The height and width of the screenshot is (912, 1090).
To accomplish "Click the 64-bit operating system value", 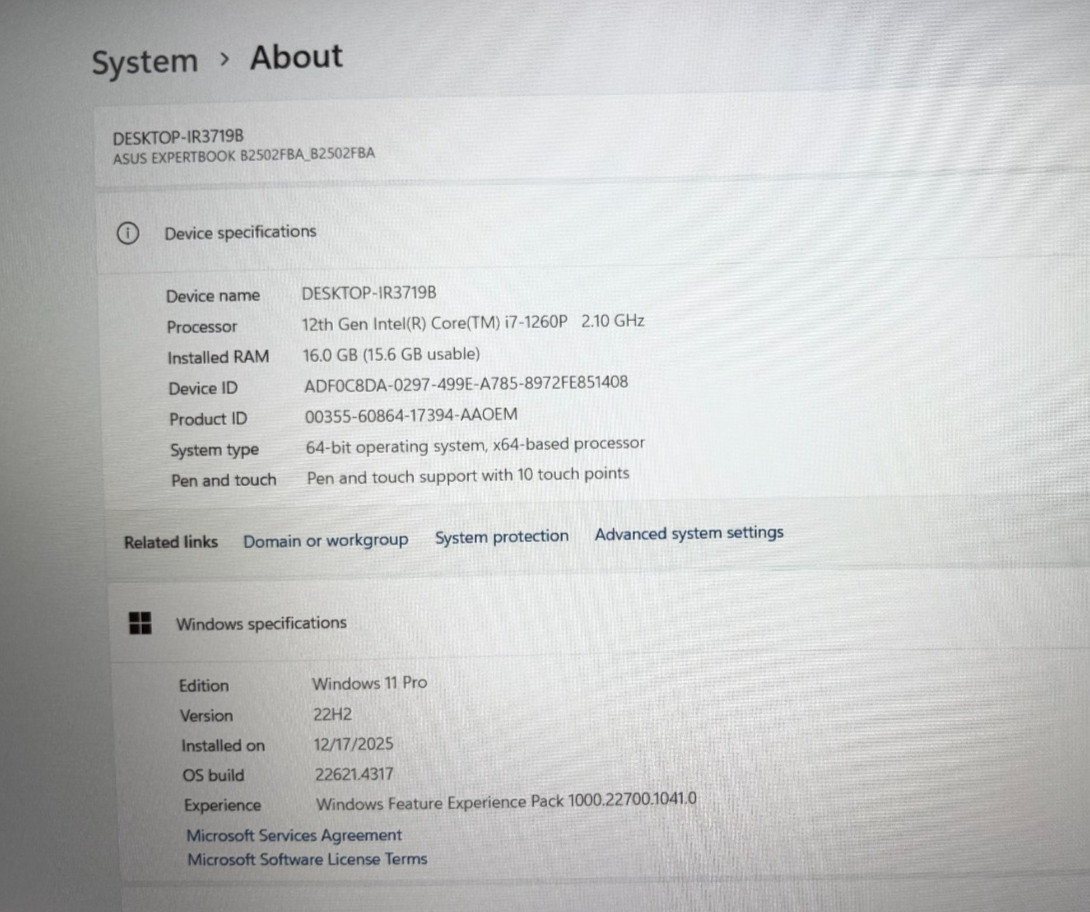I will tap(475, 445).
